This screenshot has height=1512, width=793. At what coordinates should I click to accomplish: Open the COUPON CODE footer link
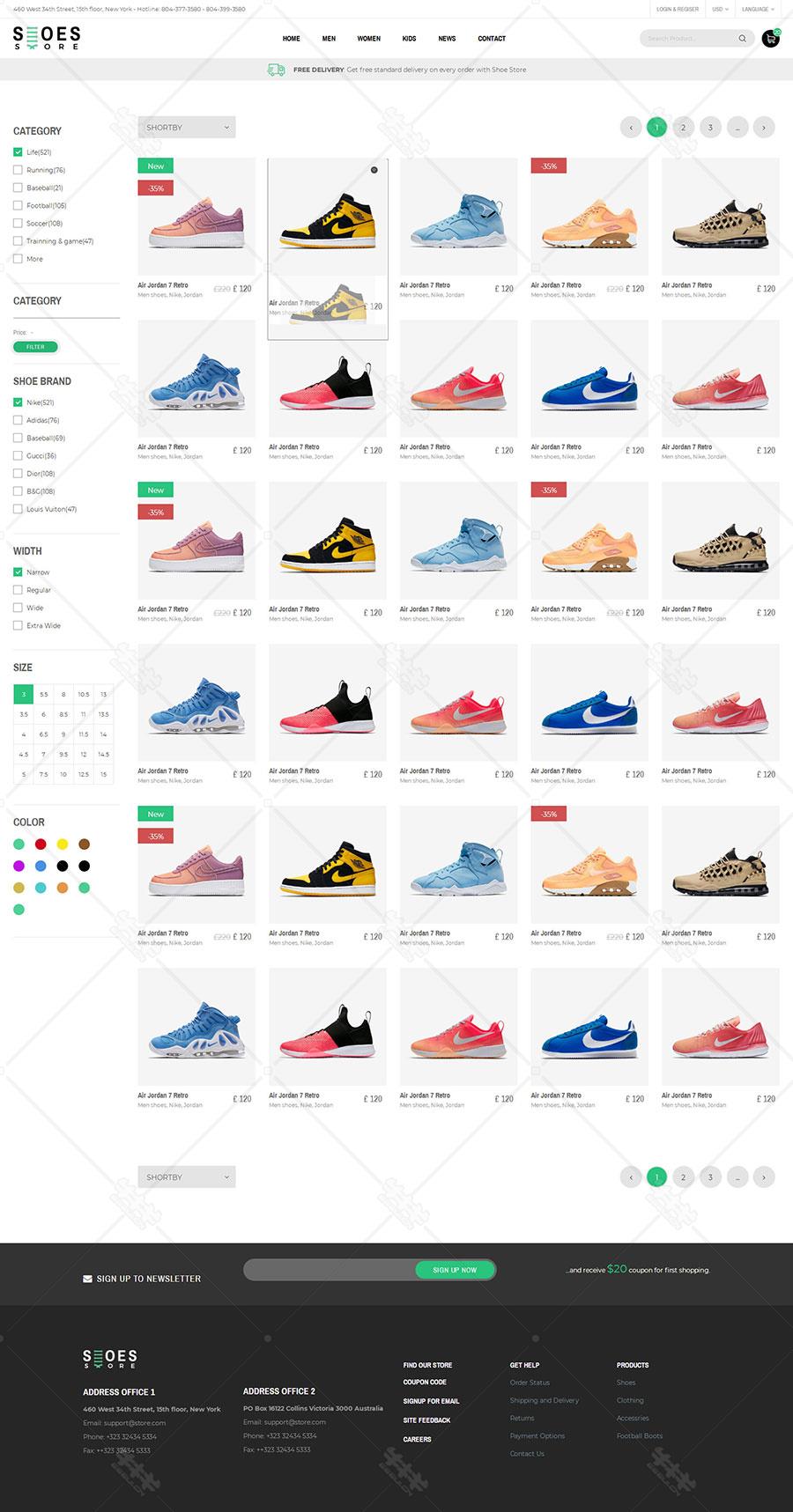click(425, 1382)
